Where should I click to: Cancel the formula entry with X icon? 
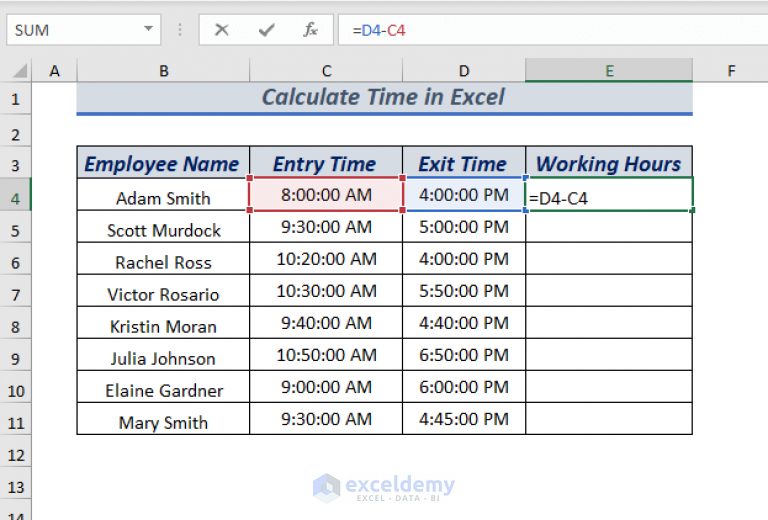pyautogui.click(x=221, y=30)
